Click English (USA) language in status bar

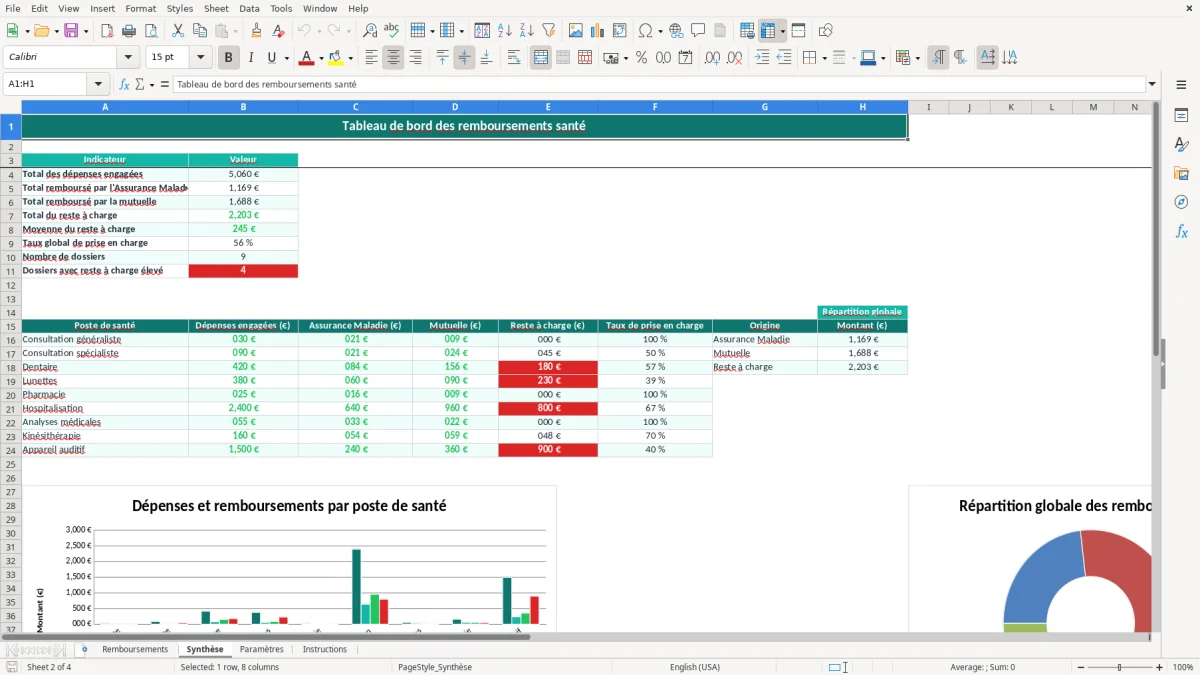coord(695,667)
